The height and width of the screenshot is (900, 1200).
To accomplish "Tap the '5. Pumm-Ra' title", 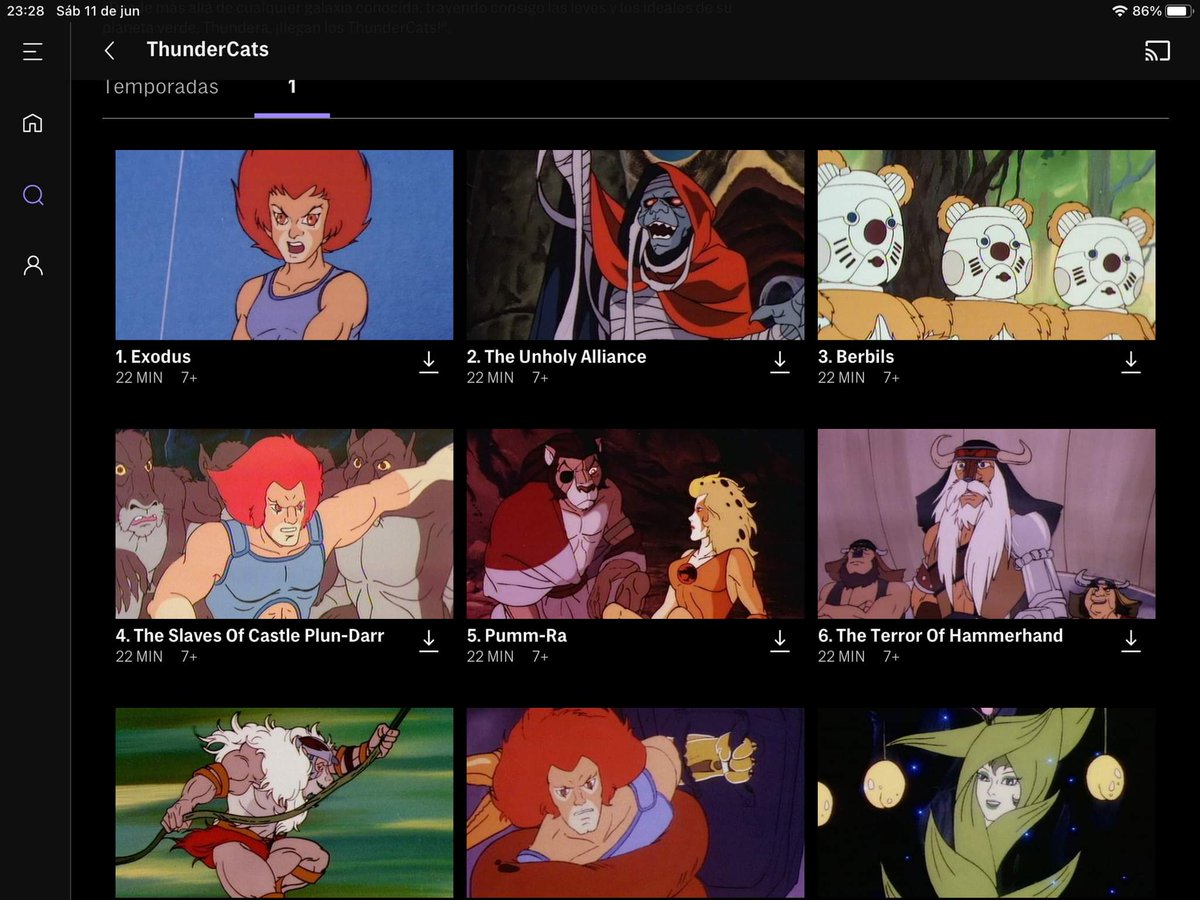I will [517, 636].
